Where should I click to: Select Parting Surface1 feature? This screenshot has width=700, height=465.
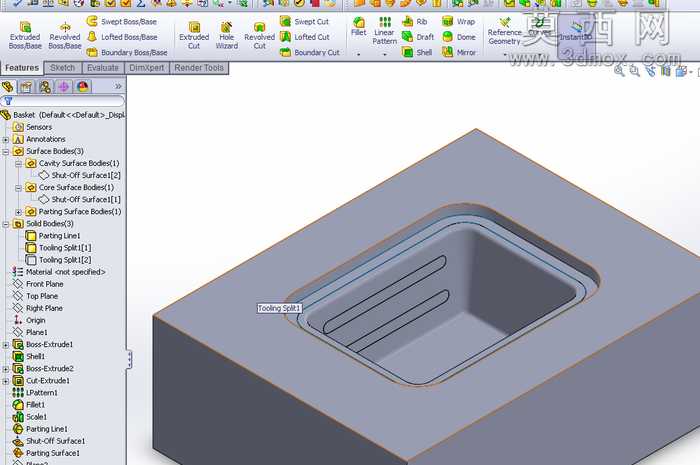(46, 453)
